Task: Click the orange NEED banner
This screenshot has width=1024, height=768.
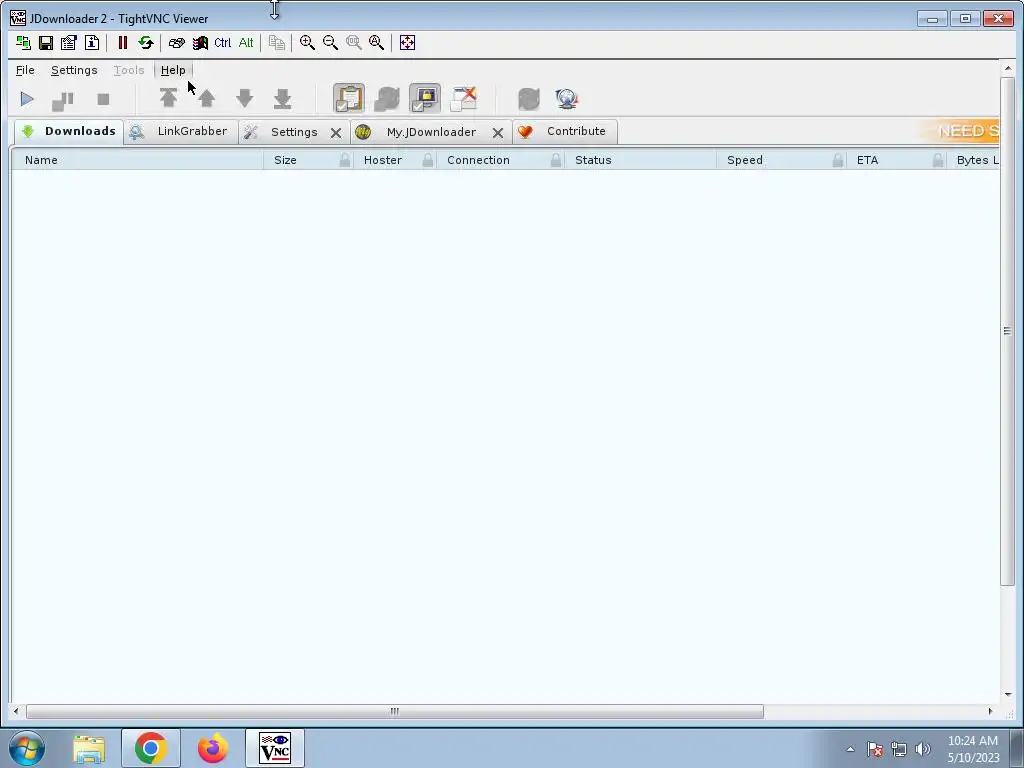Action: (961, 131)
